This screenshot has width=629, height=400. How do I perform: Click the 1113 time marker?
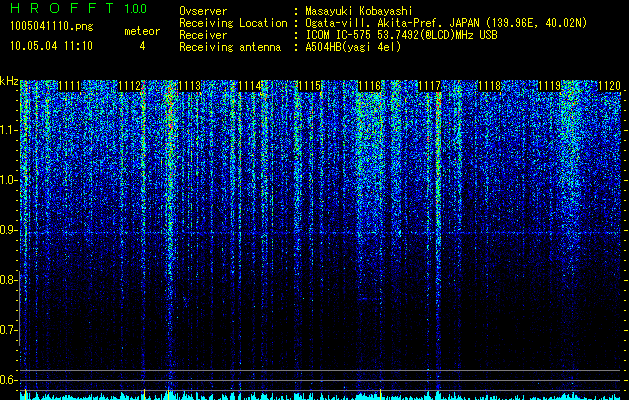click(x=189, y=86)
